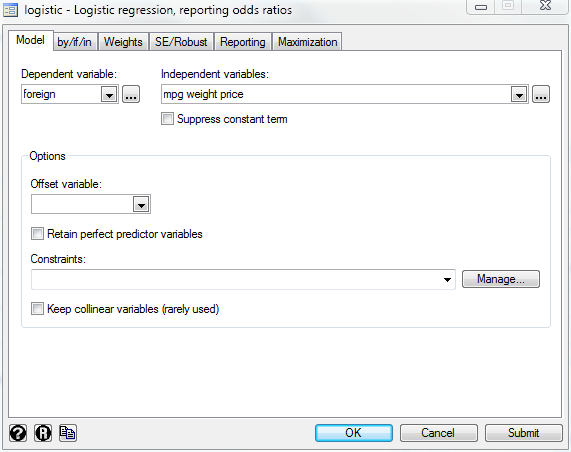Copy command to clipboard icon

[68, 433]
